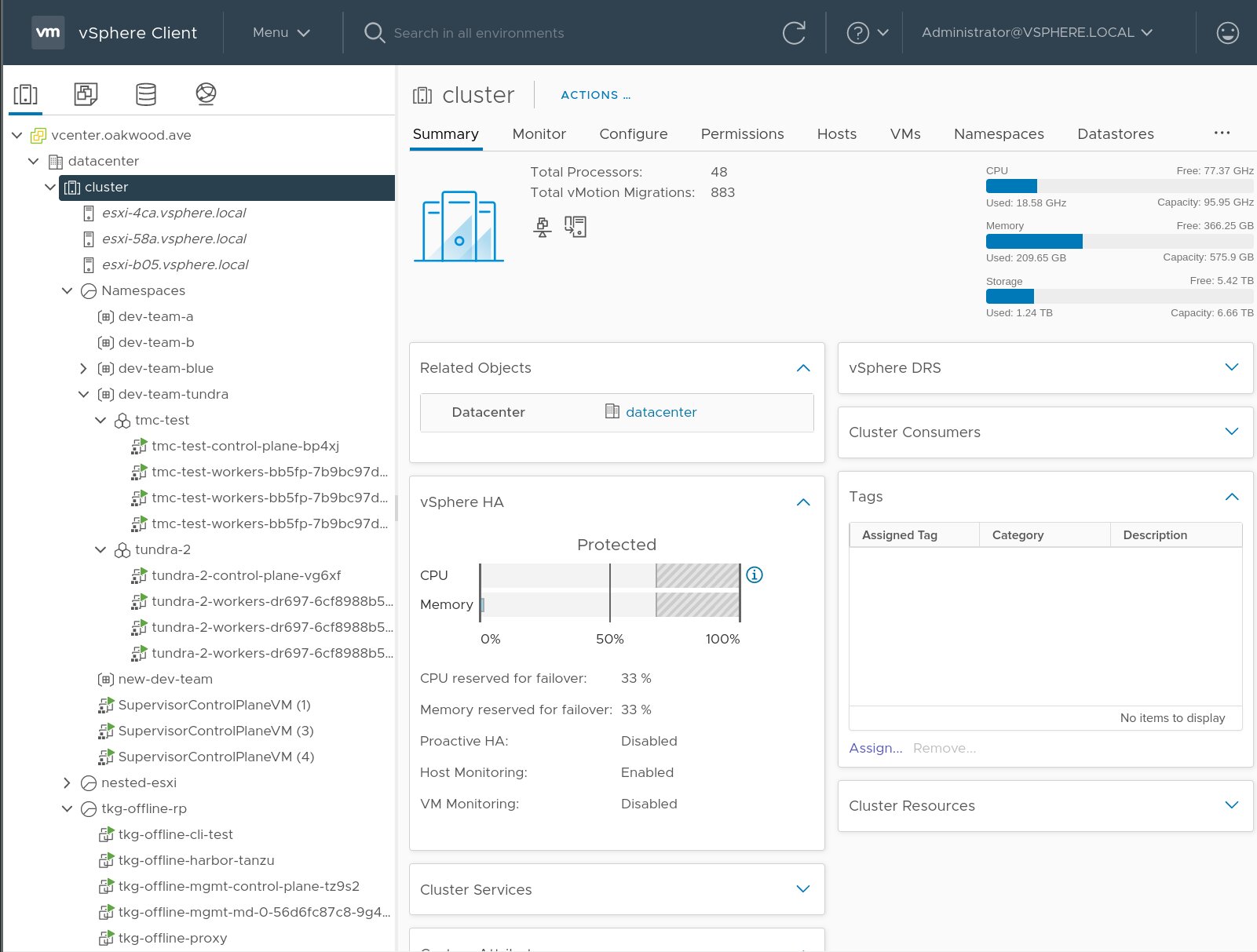Switch to the Monitor tab
The width and height of the screenshot is (1257, 952).
tap(539, 134)
